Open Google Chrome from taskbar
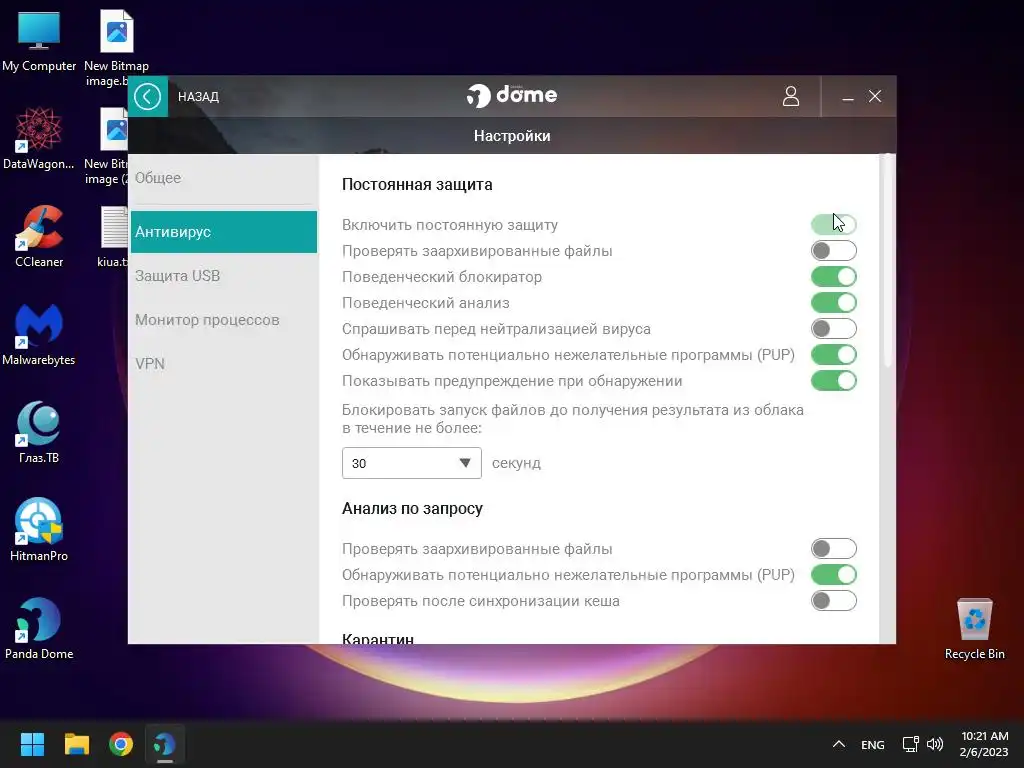The image size is (1024, 768). pyautogui.click(x=121, y=744)
